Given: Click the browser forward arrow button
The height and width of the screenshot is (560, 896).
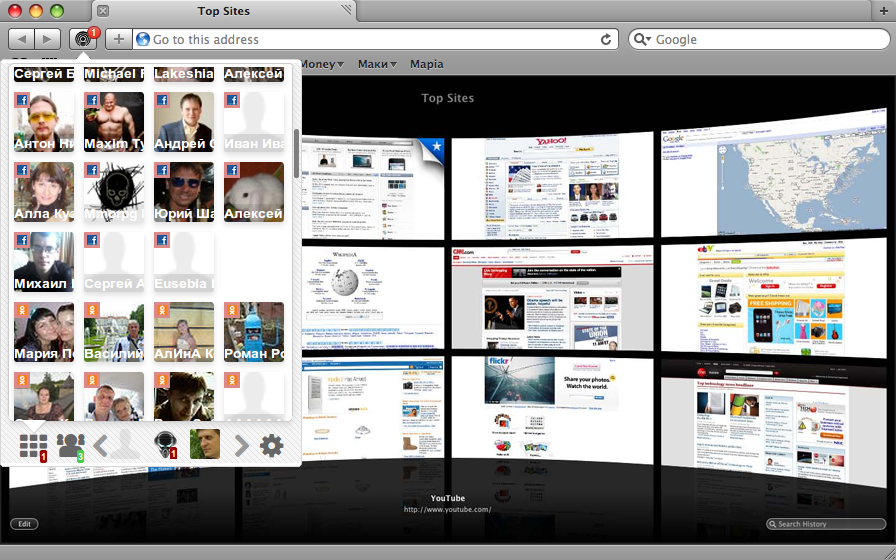Looking at the screenshot, I should coord(47,39).
